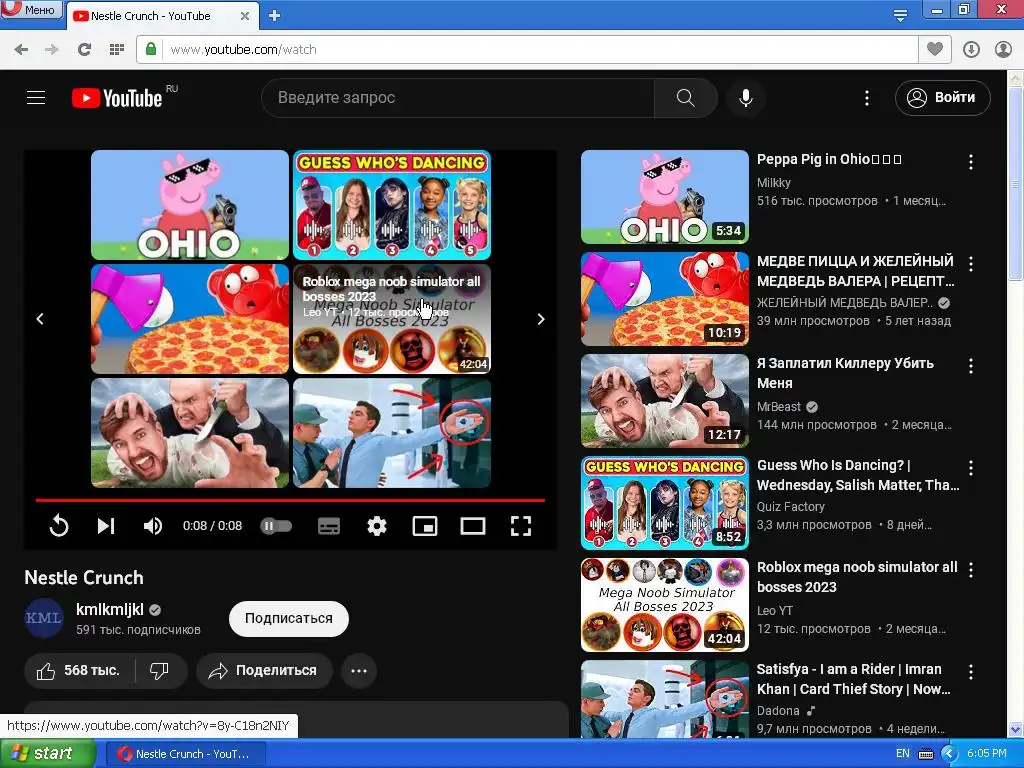Open kmlkmljkl channel avatar
Screen dimensions: 1024x768
[44, 618]
